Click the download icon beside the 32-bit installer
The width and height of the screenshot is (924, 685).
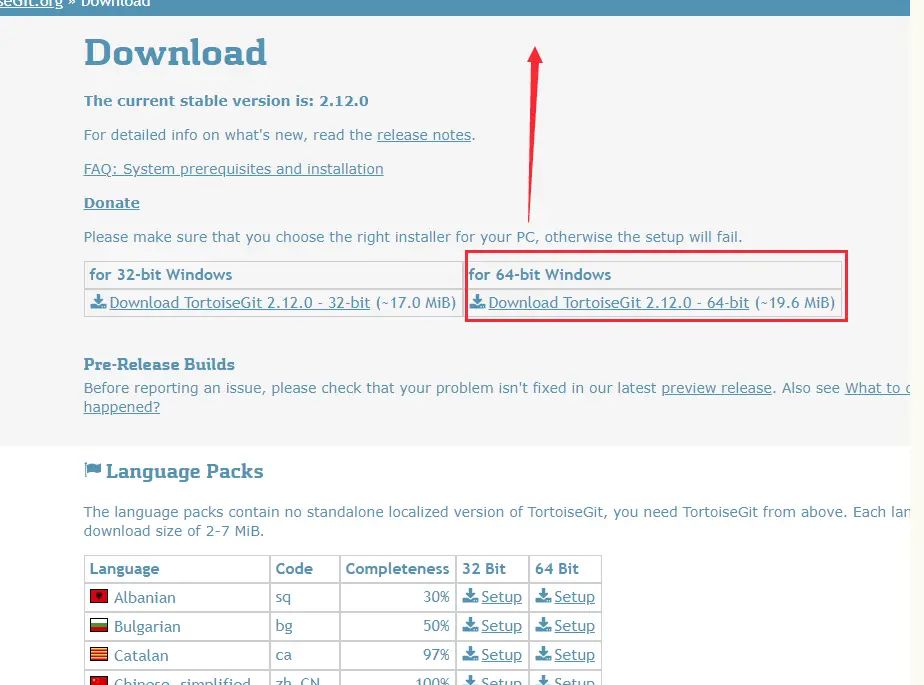98,302
